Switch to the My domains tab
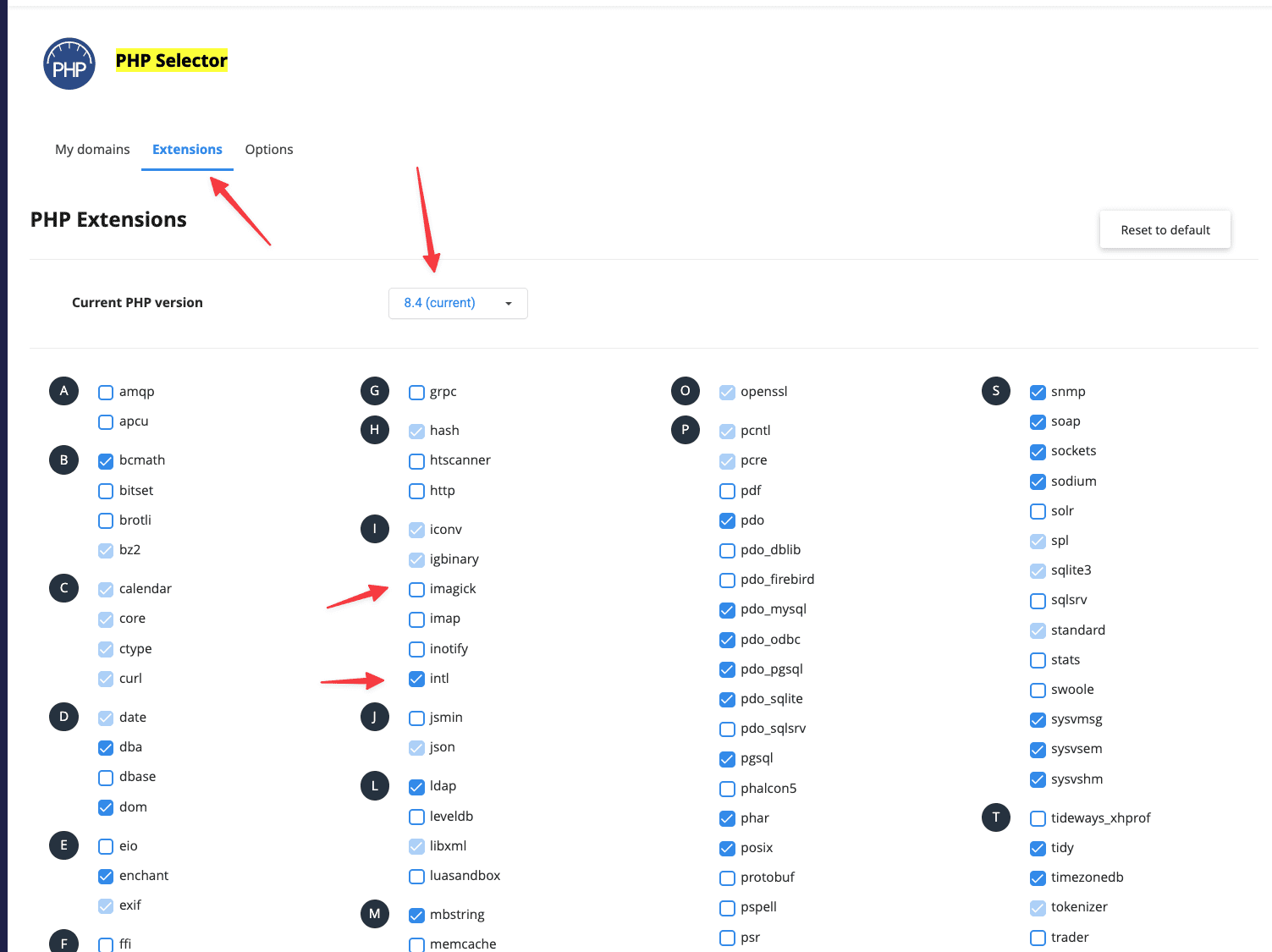The height and width of the screenshot is (952, 1272). tap(92, 150)
